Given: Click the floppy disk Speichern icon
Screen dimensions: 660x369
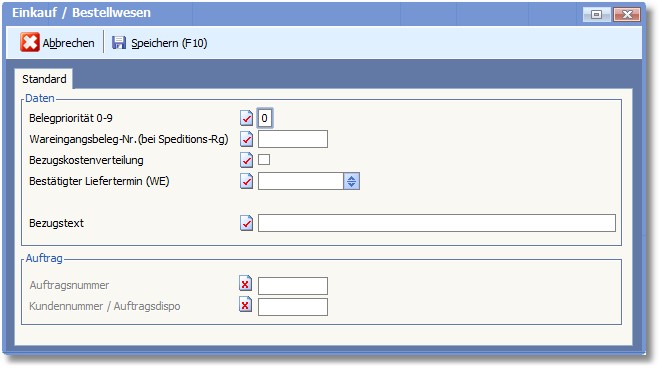Looking at the screenshot, I should (x=119, y=42).
